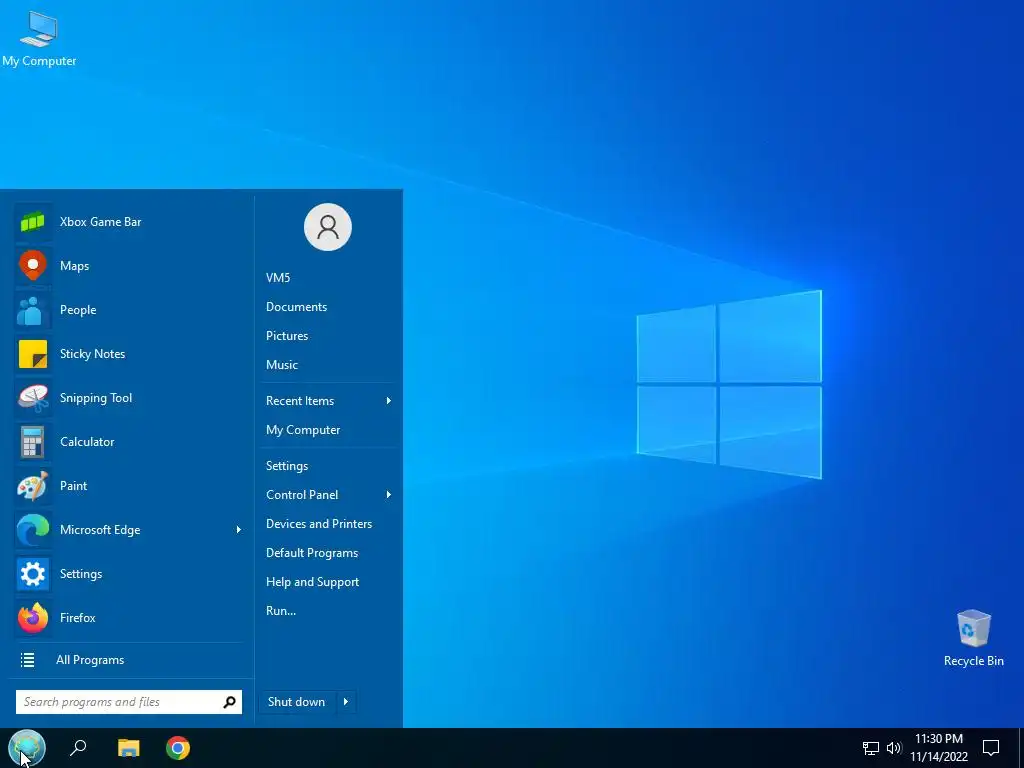The height and width of the screenshot is (768, 1024).
Task: Open File Explorer from the taskbar
Action: (129, 748)
